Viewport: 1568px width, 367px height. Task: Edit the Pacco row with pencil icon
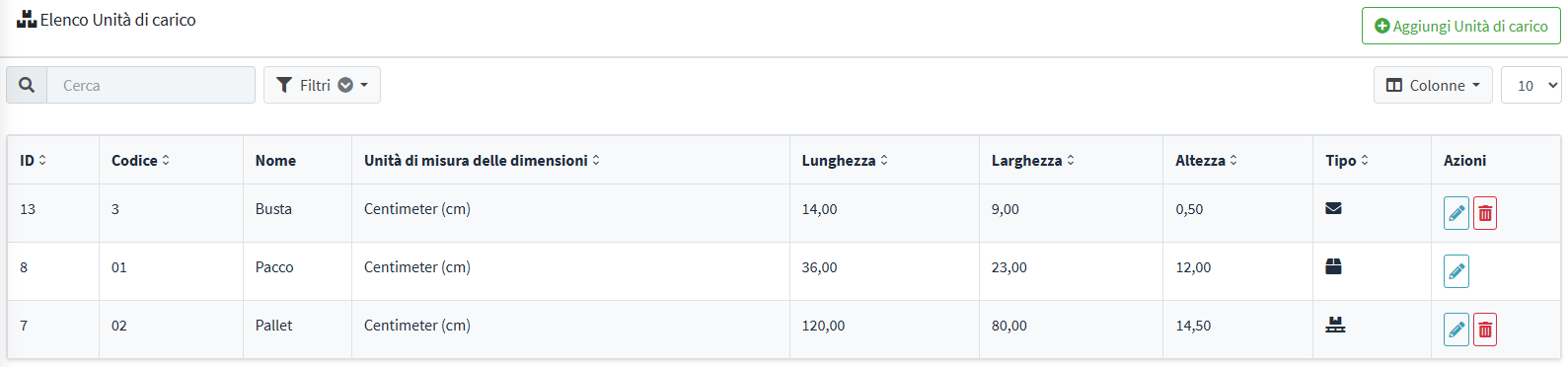click(1456, 271)
